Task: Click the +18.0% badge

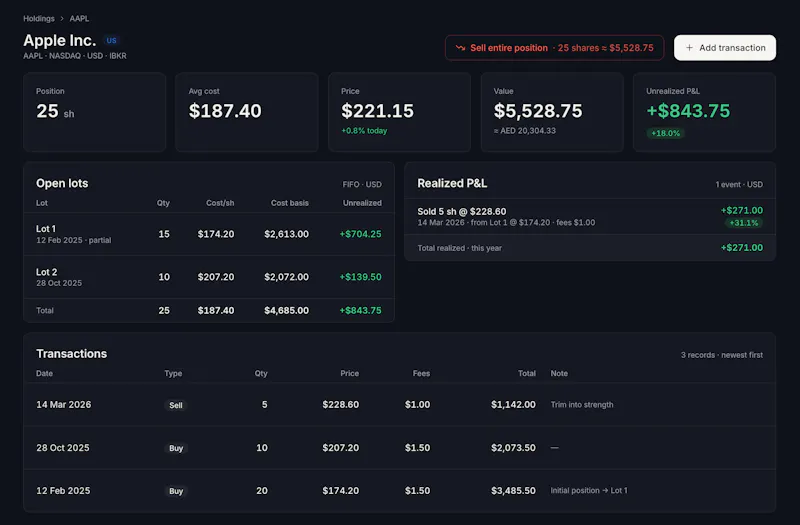Action: (665, 133)
